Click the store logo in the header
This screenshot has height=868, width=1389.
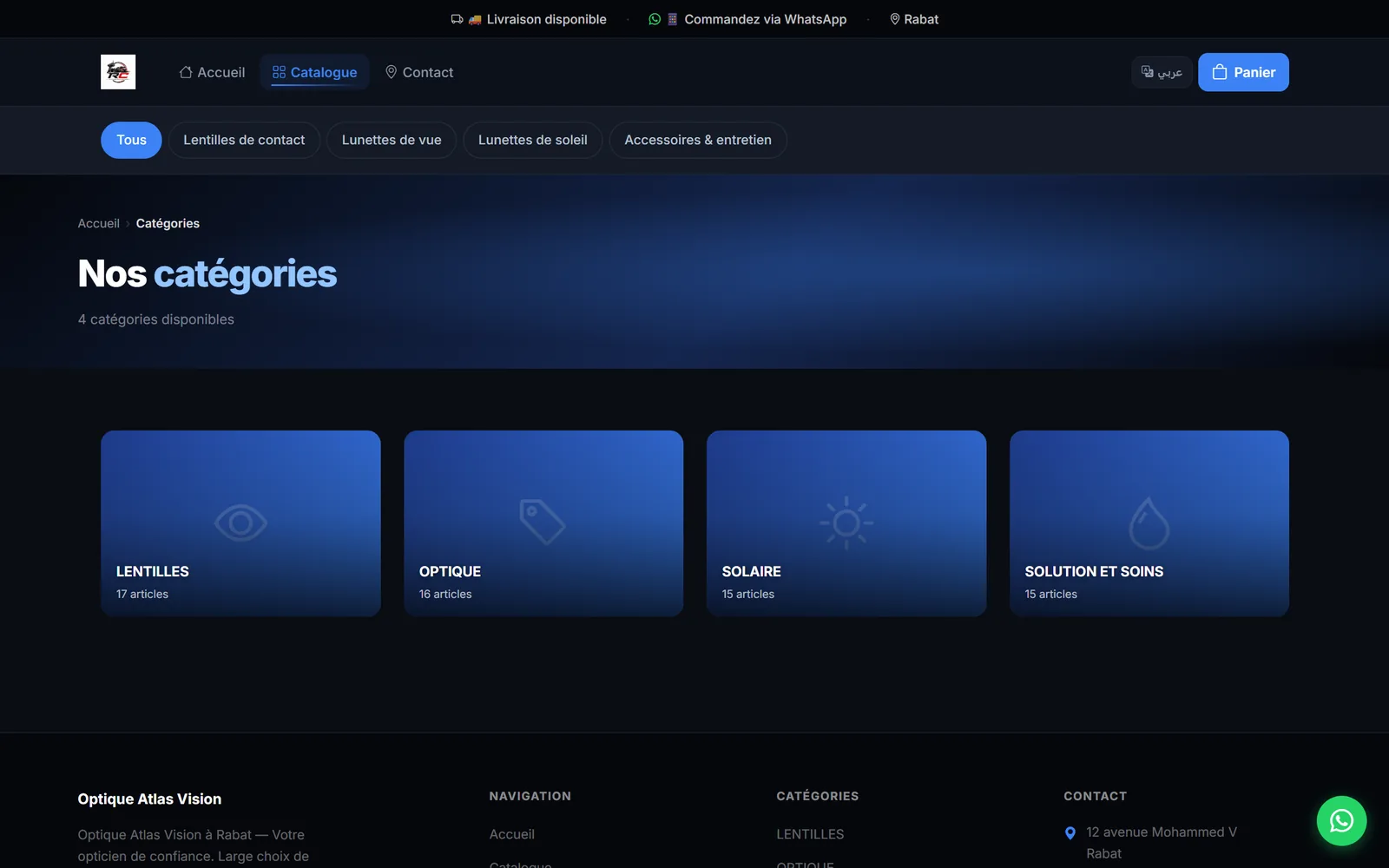click(x=118, y=72)
